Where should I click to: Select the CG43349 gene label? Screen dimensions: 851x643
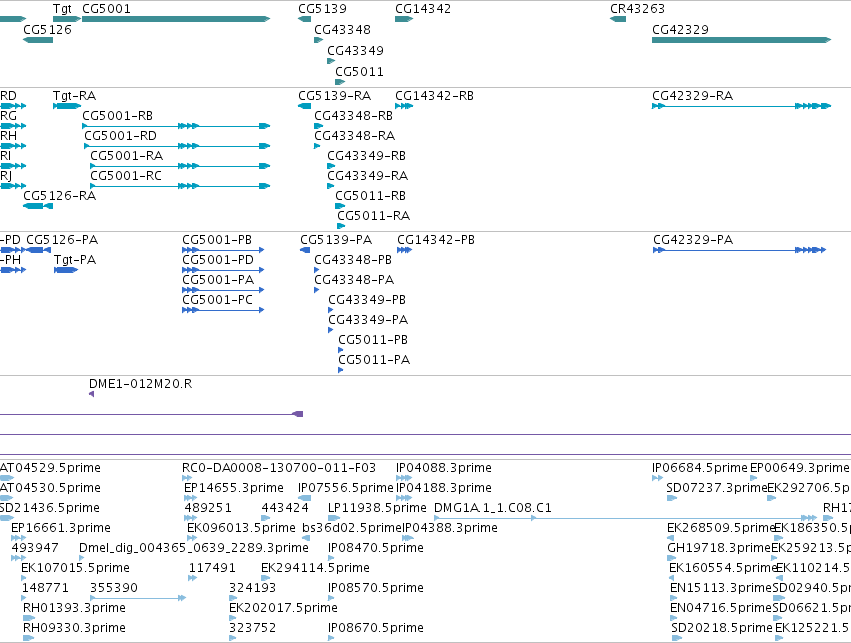(x=355, y=51)
